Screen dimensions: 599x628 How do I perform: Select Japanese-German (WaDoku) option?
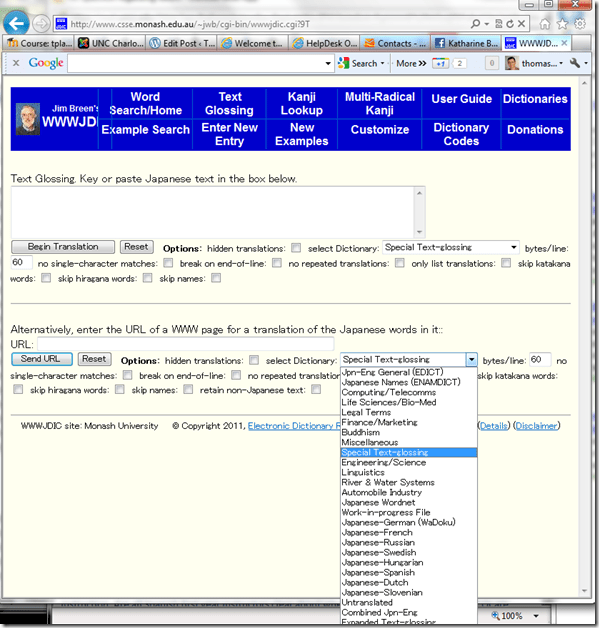408,522
